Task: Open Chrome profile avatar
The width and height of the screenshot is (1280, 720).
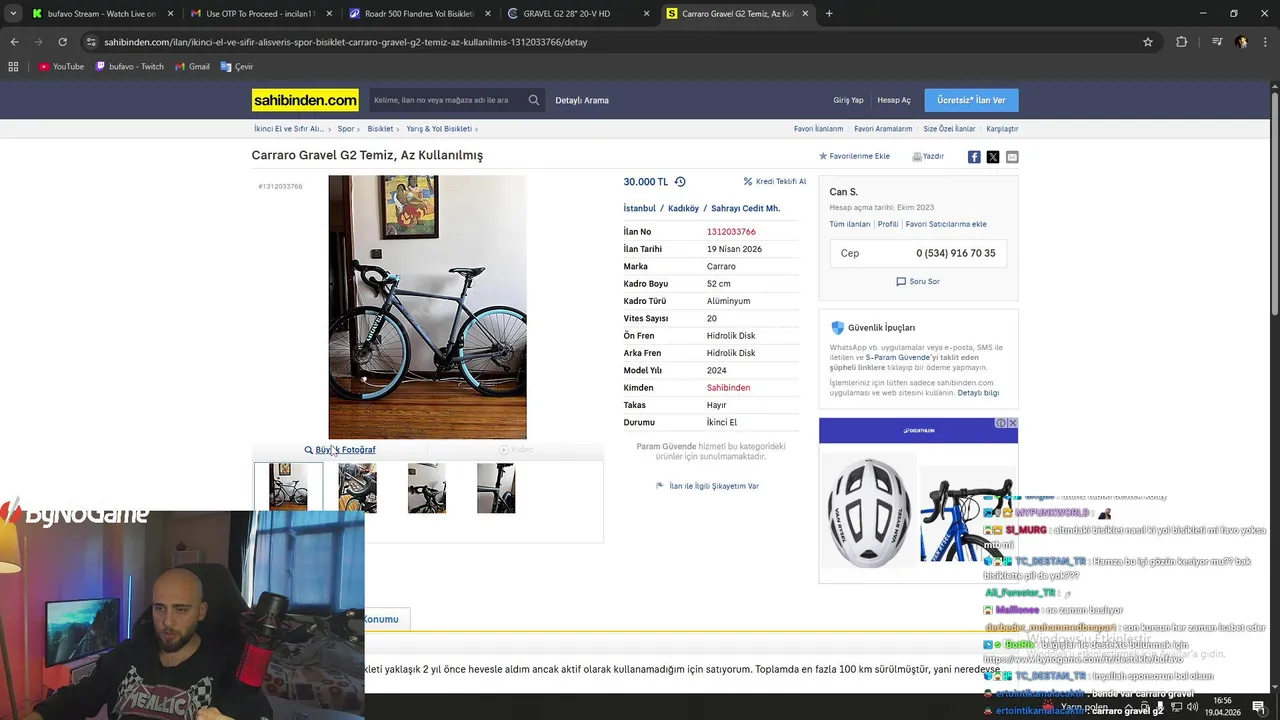Action: [1241, 42]
